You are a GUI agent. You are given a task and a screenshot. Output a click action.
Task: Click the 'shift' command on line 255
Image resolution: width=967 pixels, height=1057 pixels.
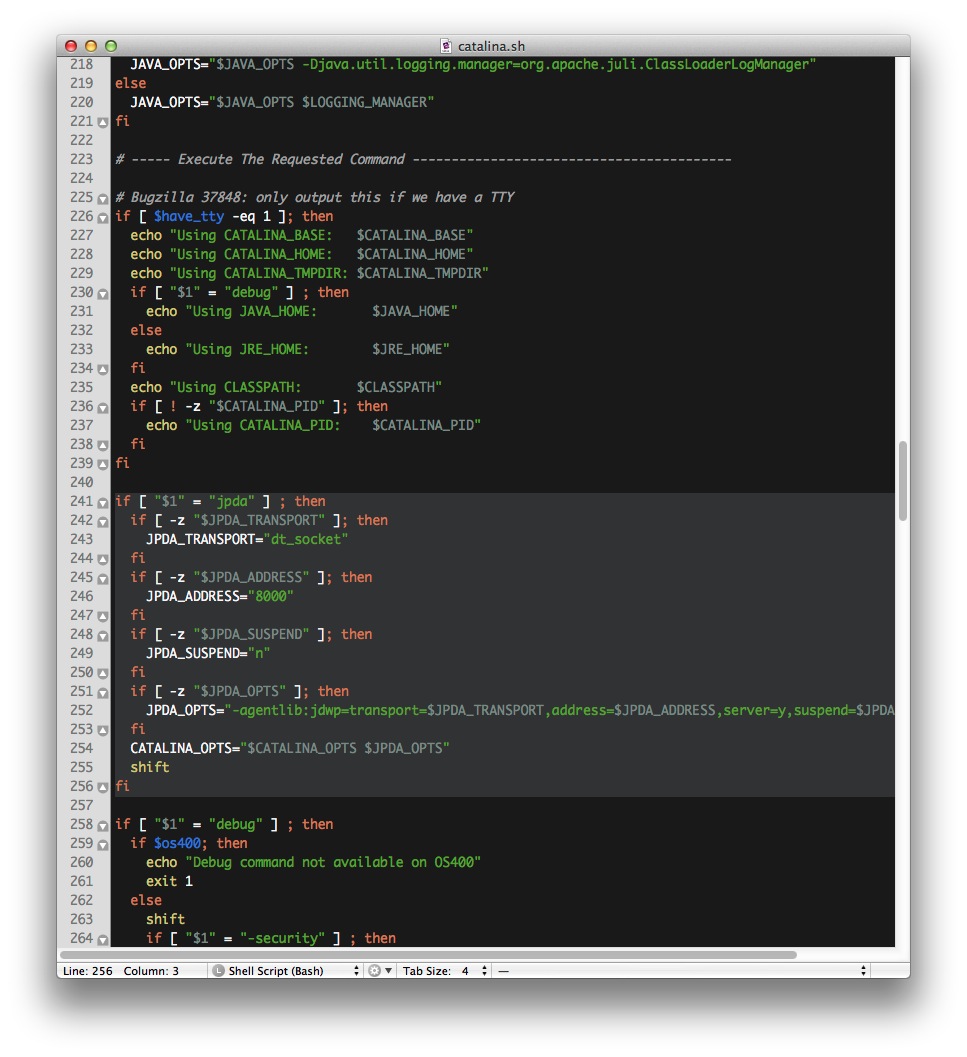(x=150, y=767)
